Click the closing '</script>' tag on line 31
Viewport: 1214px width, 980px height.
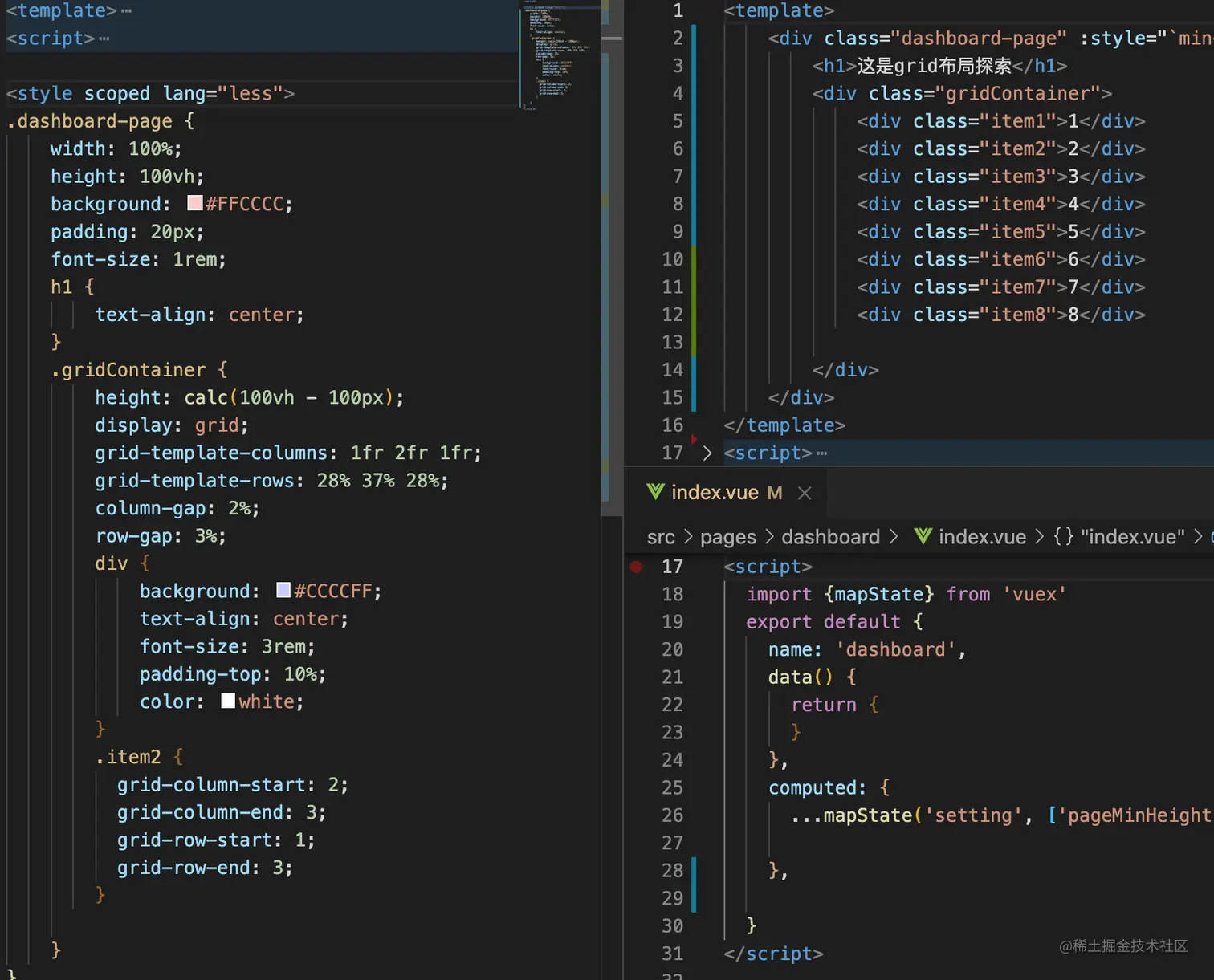[x=773, y=954]
